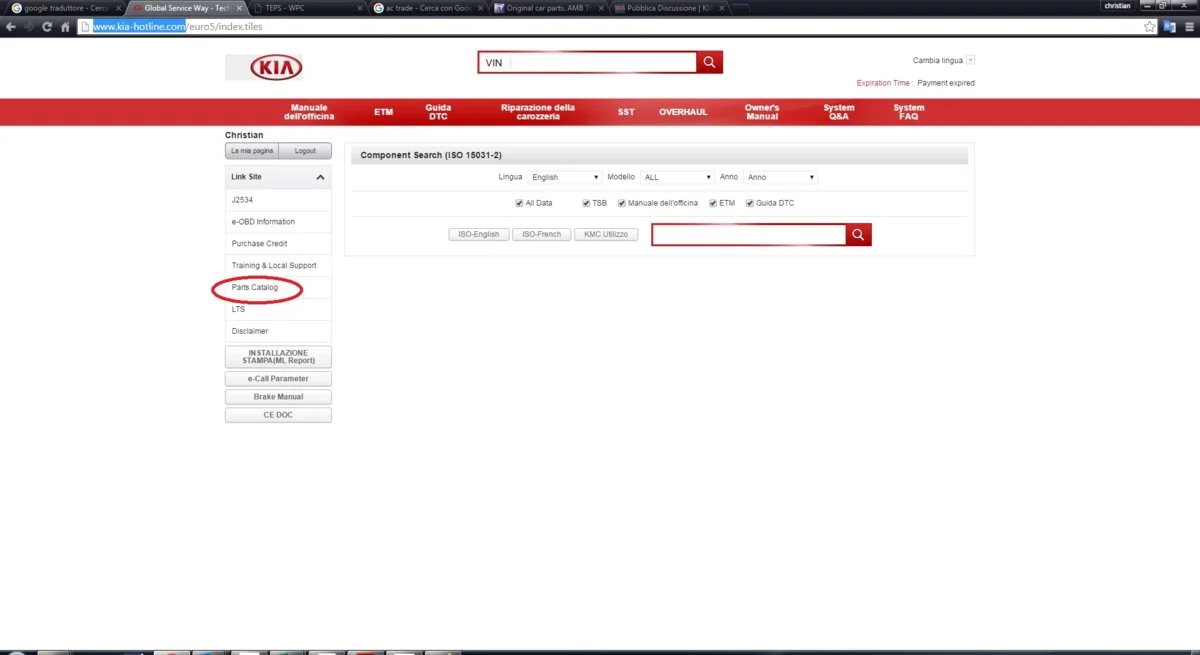Click INSTALLAZIONE STAMPA(ML Report) button
The image size is (1200, 655).
(x=278, y=357)
